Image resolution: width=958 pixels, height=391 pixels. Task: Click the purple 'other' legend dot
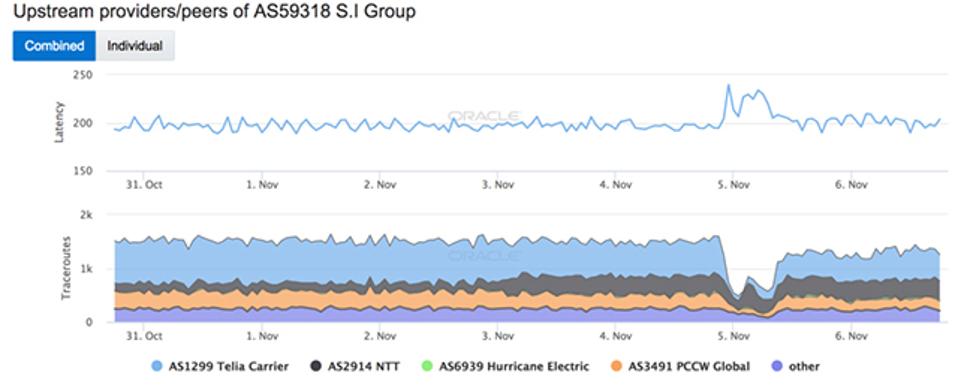tap(778, 367)
